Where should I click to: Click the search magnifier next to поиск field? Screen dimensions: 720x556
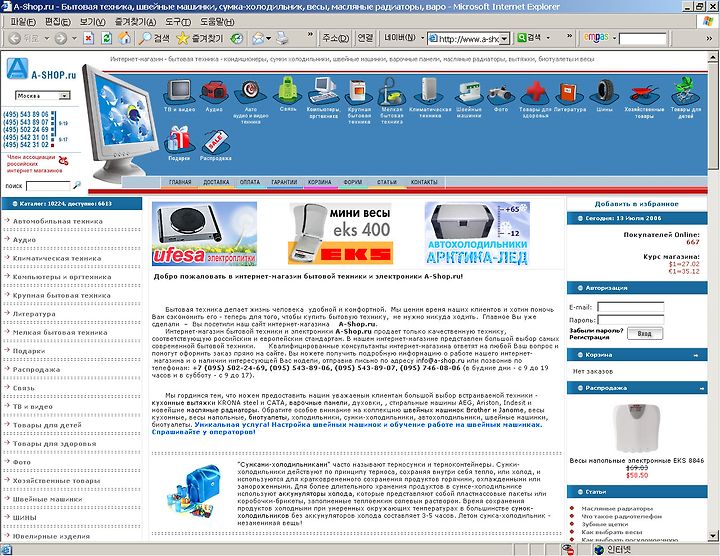click(77, 185)
